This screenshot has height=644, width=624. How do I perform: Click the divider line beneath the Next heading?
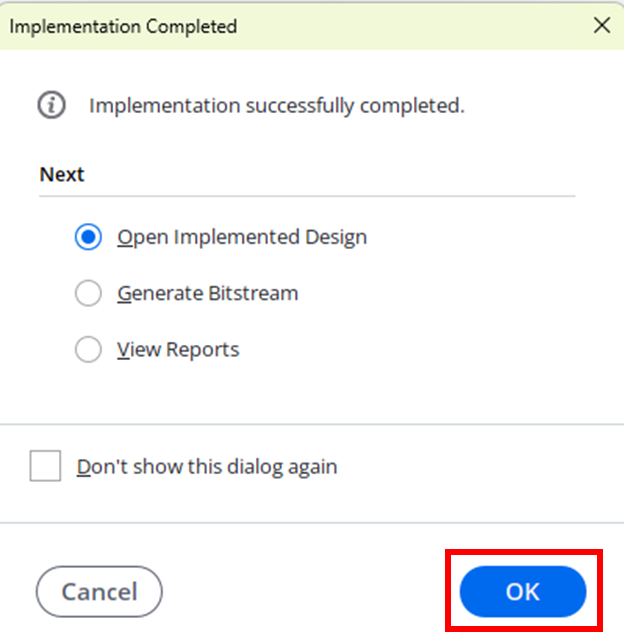tap(307, 196)
